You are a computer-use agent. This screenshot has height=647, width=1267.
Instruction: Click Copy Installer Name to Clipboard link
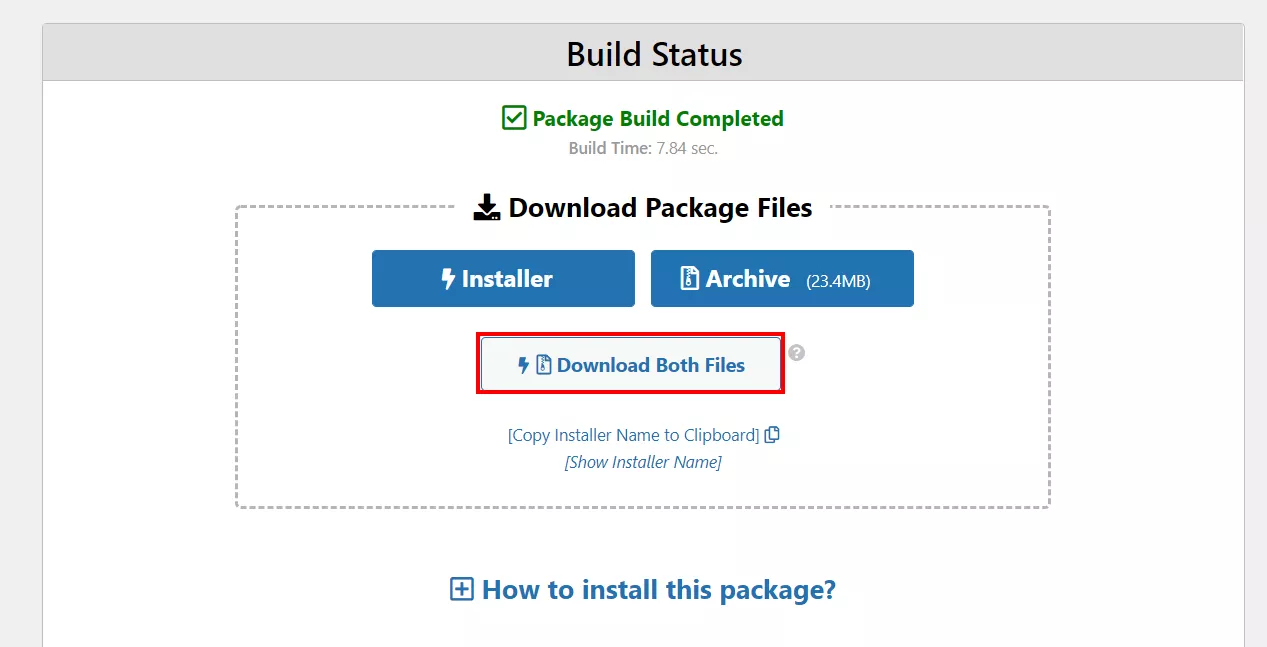pos(634,435)
